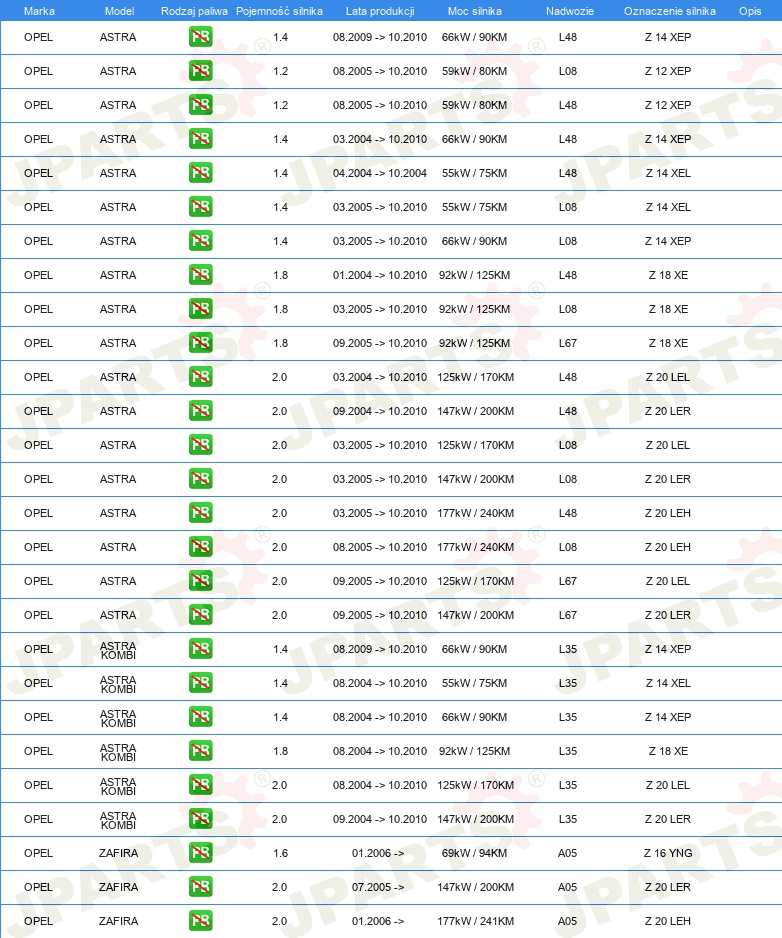Image resolution: width=782 pixels, height=938 pixels.
Task: Select 92kW / 125KM in L08 row
Action: click(x=474, y=309)
